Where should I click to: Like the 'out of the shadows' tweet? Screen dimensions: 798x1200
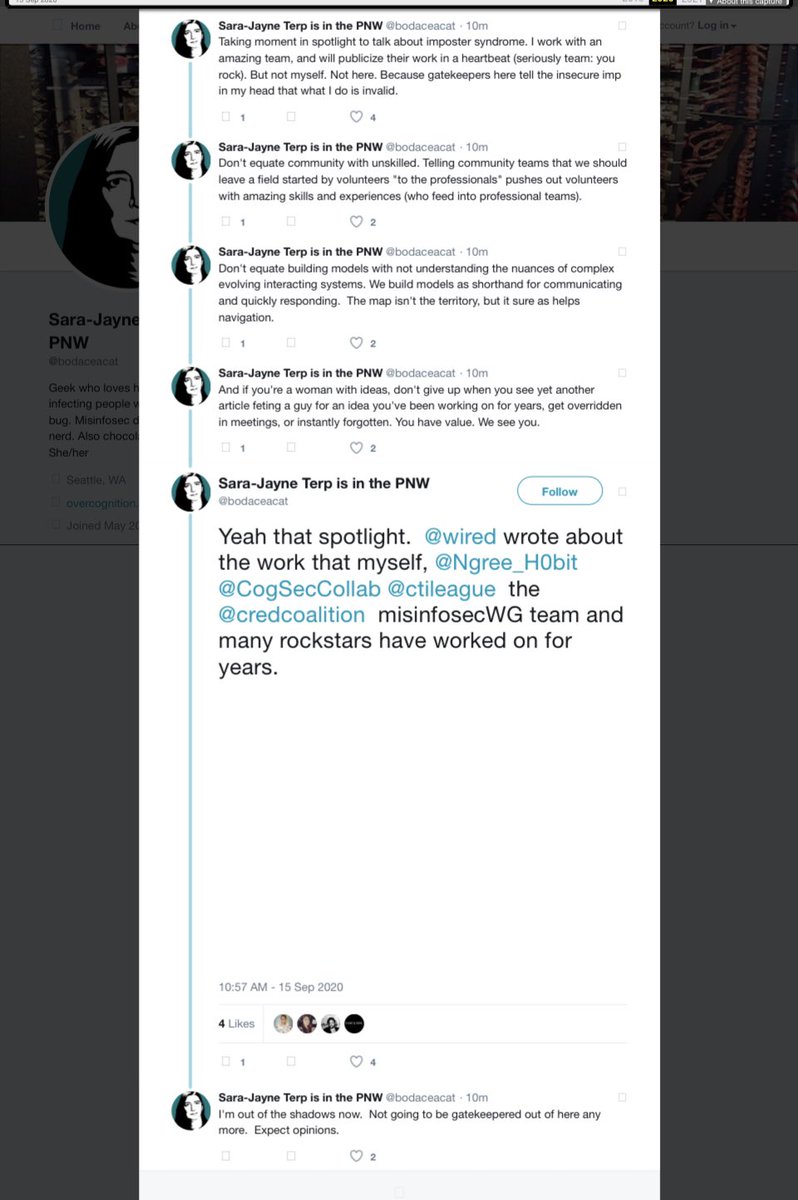coord(355,1156)
